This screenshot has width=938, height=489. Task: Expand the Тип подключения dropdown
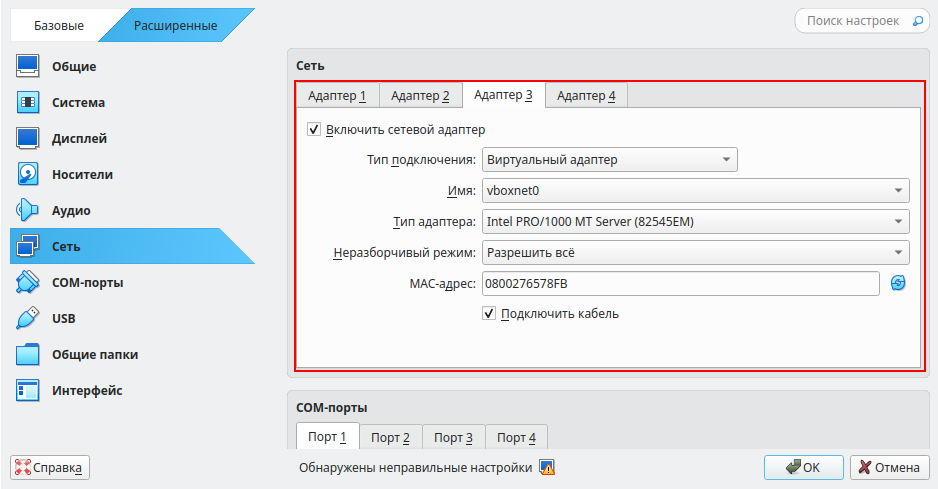(609, 160)
